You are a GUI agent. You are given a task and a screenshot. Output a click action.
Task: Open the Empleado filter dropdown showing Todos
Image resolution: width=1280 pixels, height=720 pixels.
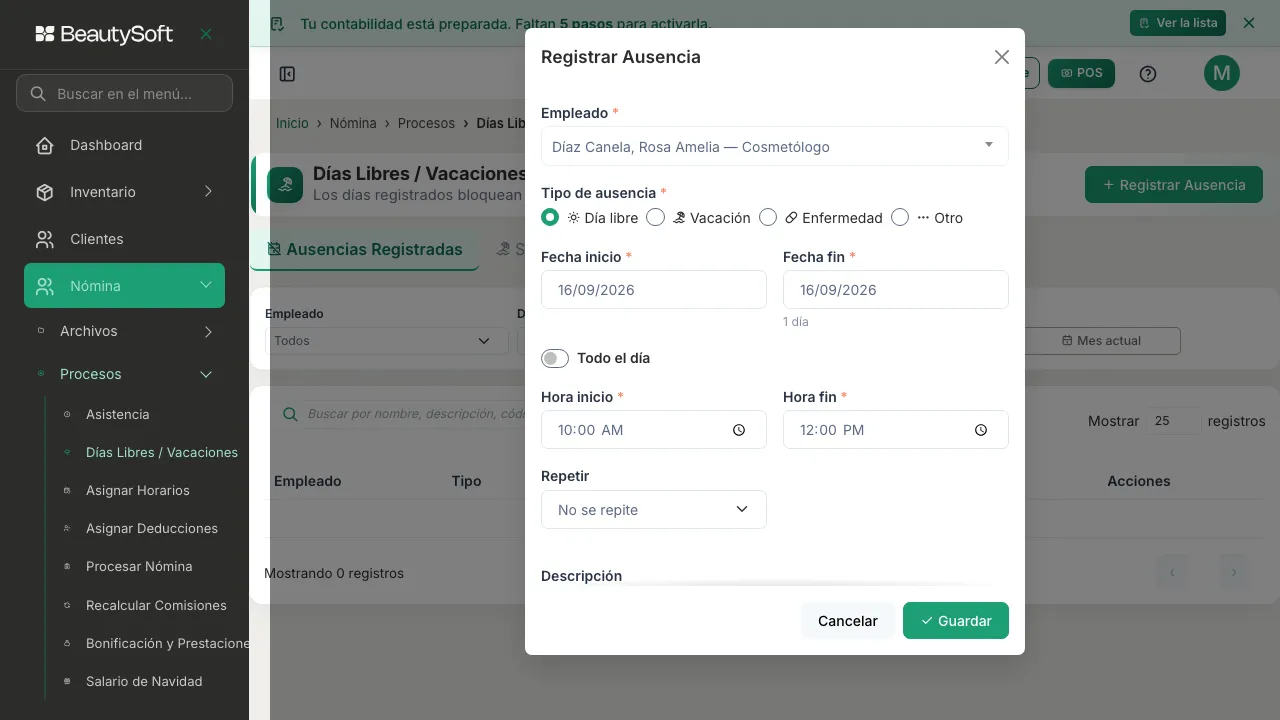click(387, 341)
